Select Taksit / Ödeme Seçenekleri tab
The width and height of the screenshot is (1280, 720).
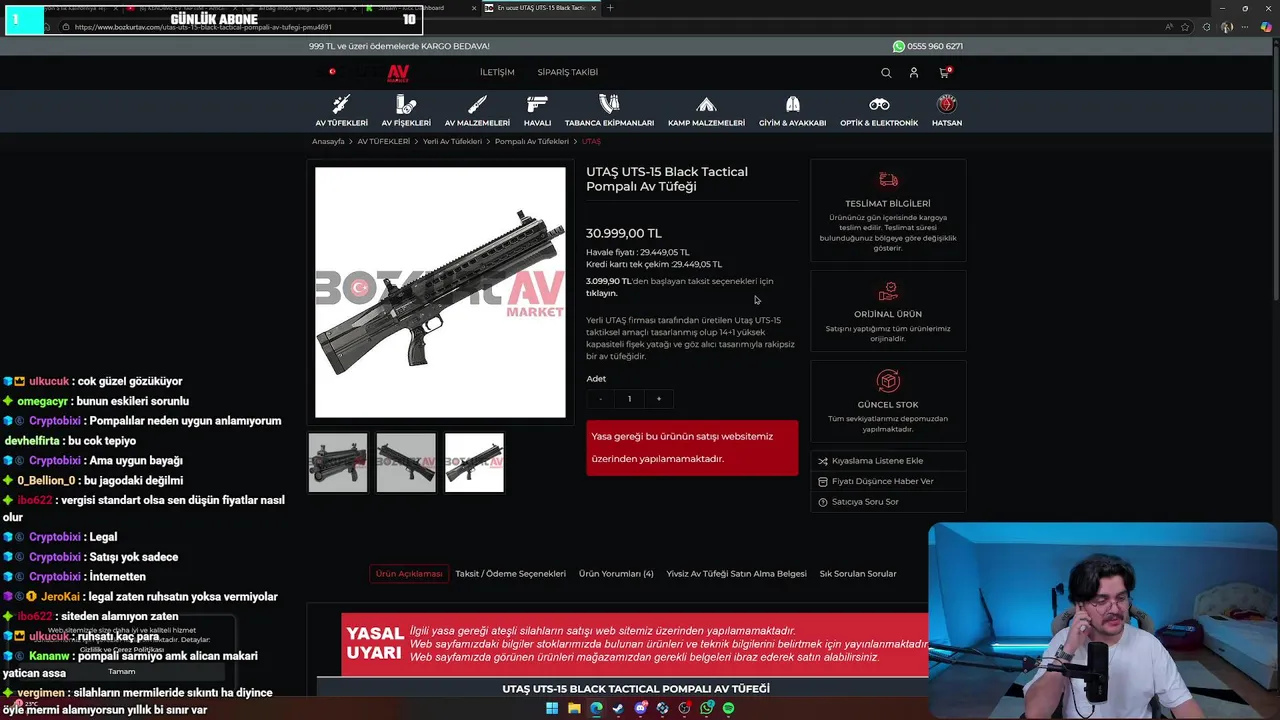pyautogui.click(x=510, y=574)
